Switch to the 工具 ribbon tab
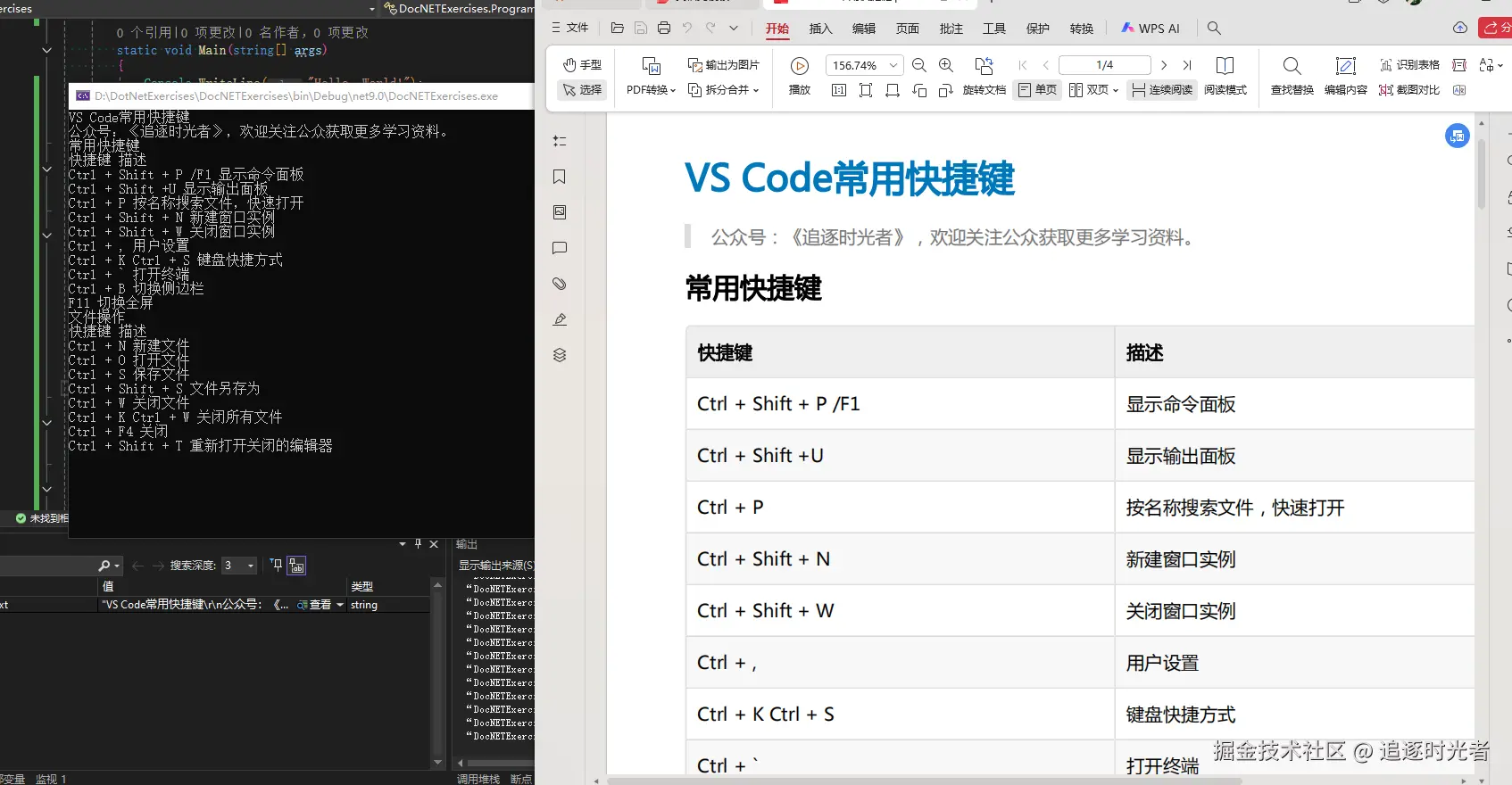The image size is (1512, 785). pyautogui.click(x=994, y=29)
